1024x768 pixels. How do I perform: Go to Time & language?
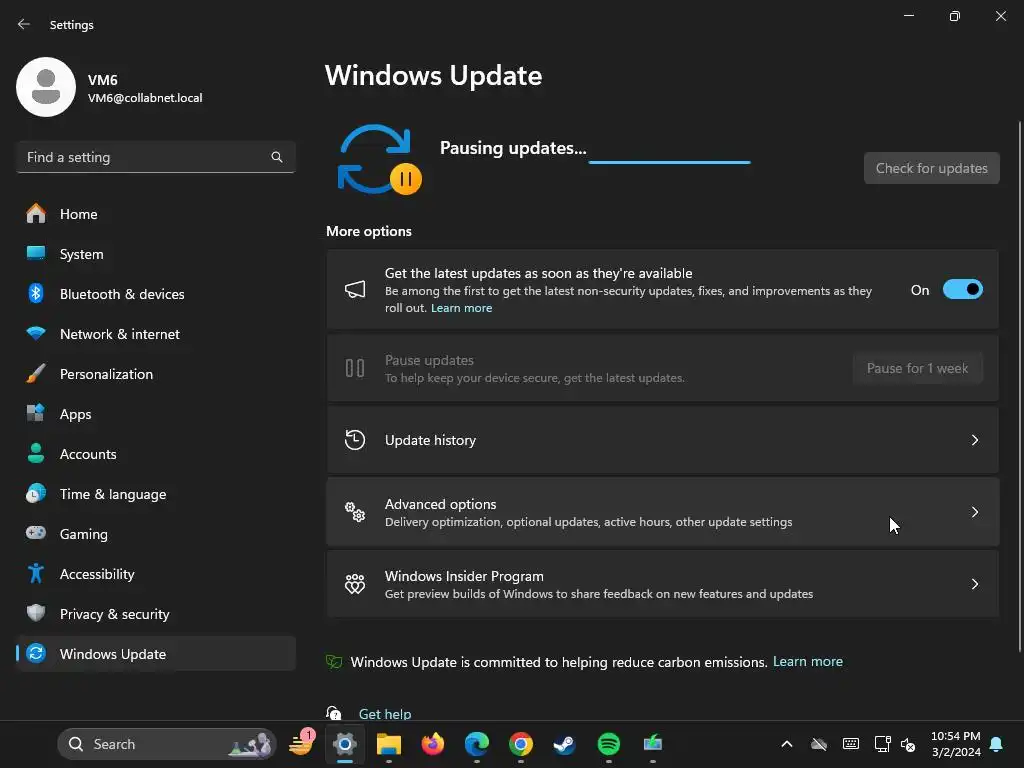[155, 494]
